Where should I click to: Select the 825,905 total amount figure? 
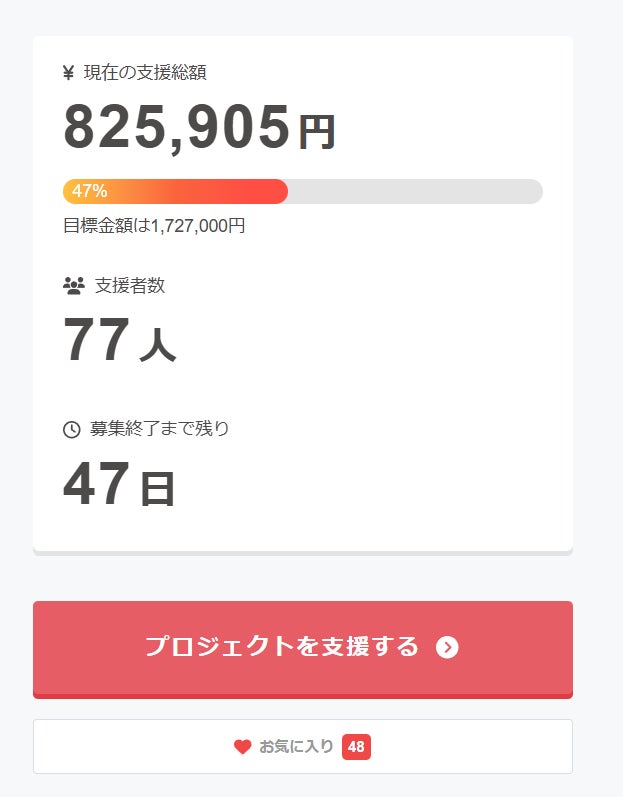click(x=176, y=127)
